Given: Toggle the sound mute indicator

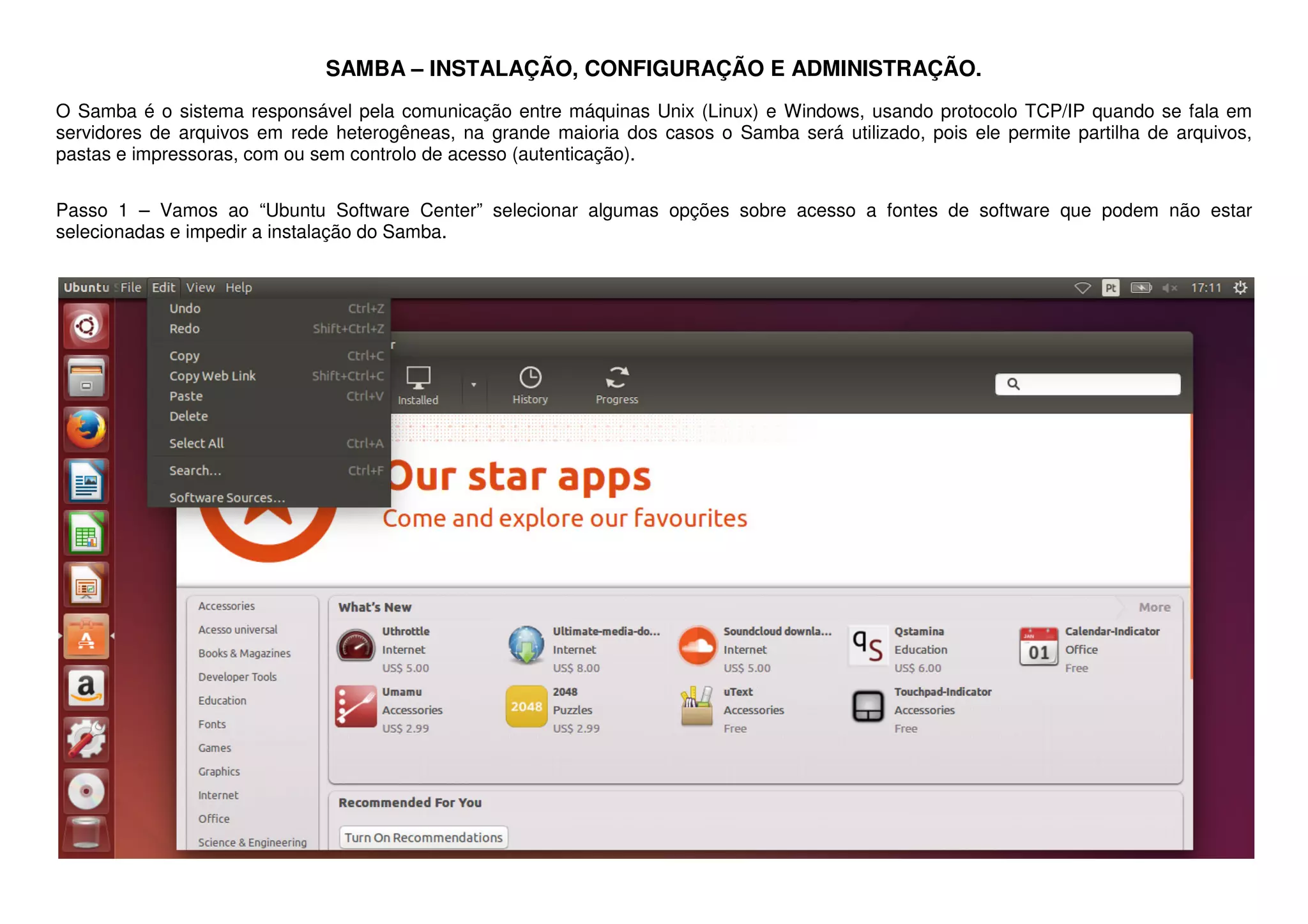Looking at the screenshot, I should (1169, 288).
